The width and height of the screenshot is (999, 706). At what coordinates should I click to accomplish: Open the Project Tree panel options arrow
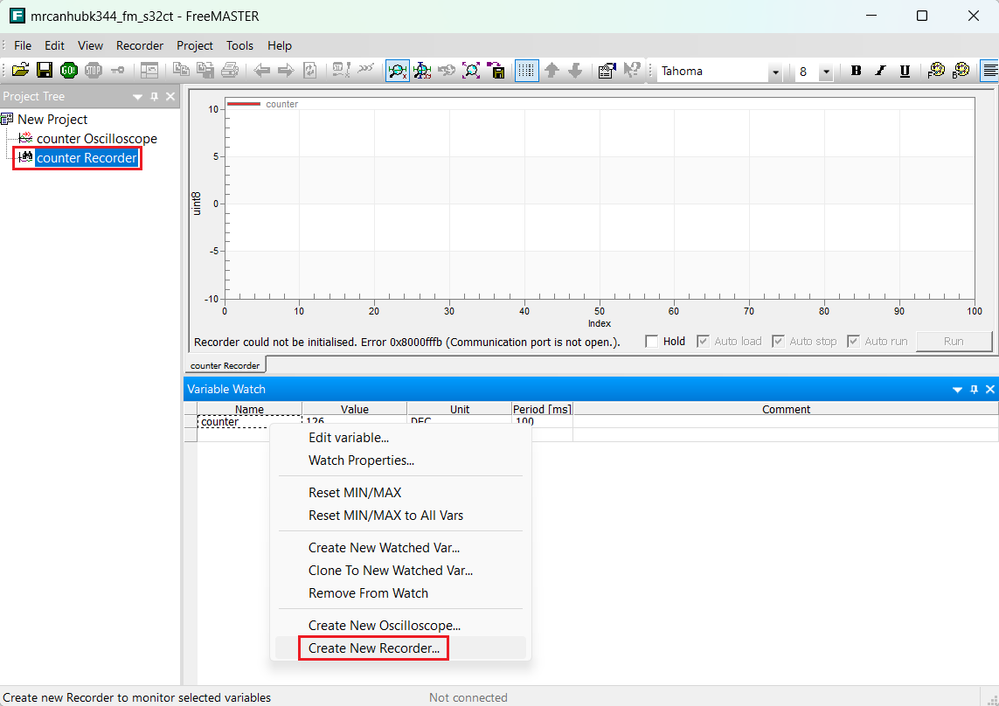(x=138, y=97)
